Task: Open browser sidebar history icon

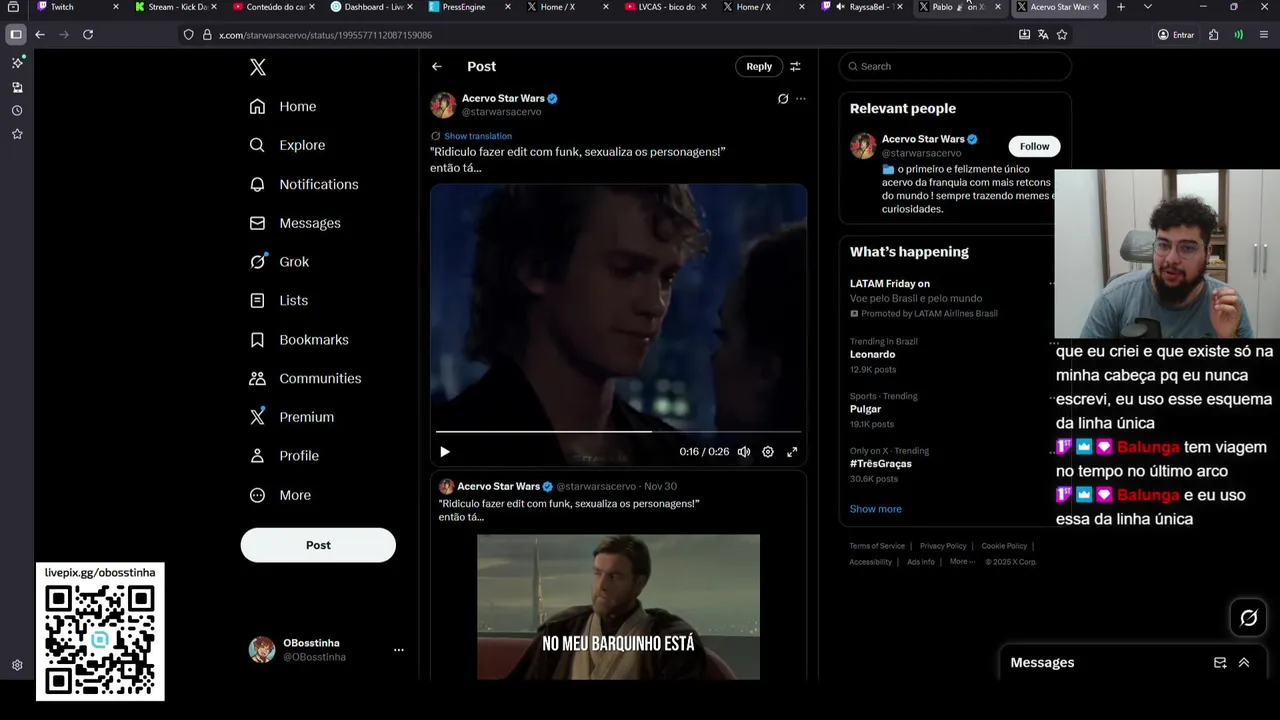Action: tap(17, 110)
